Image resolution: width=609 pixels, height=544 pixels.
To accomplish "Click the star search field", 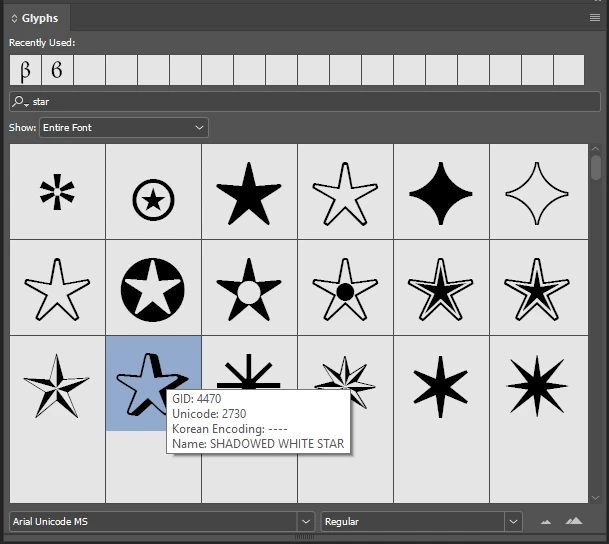I will pyautogui.click(x=305, y=102).
